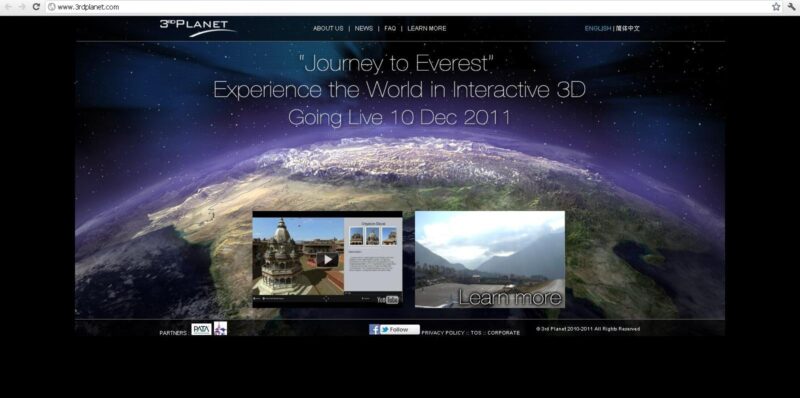Viewport: 800px width, 398px height.
Task: Open the NEWS menu item
Action: tap(364, 29)
